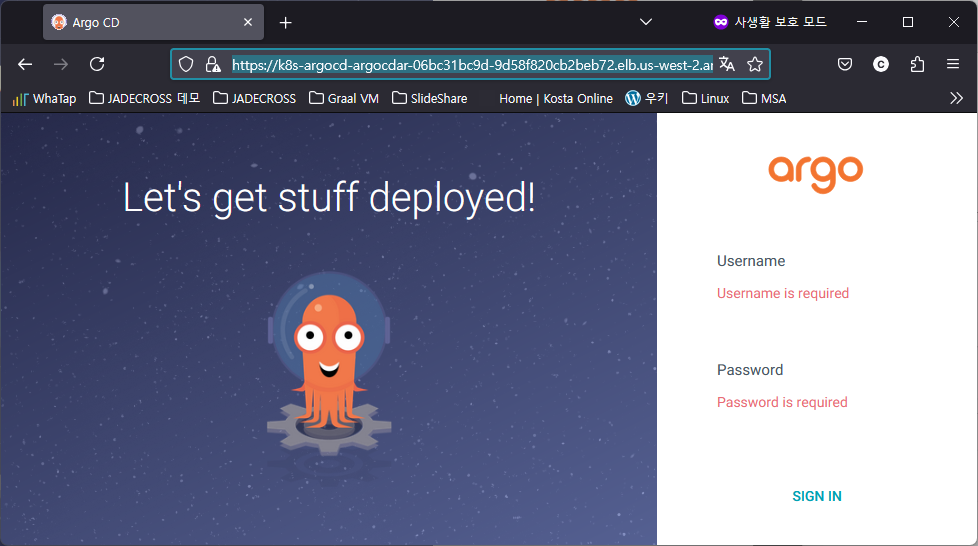Screen dimensions: 978x546
Task: Open the tracking protection shield icon
Action: (186, 64)
